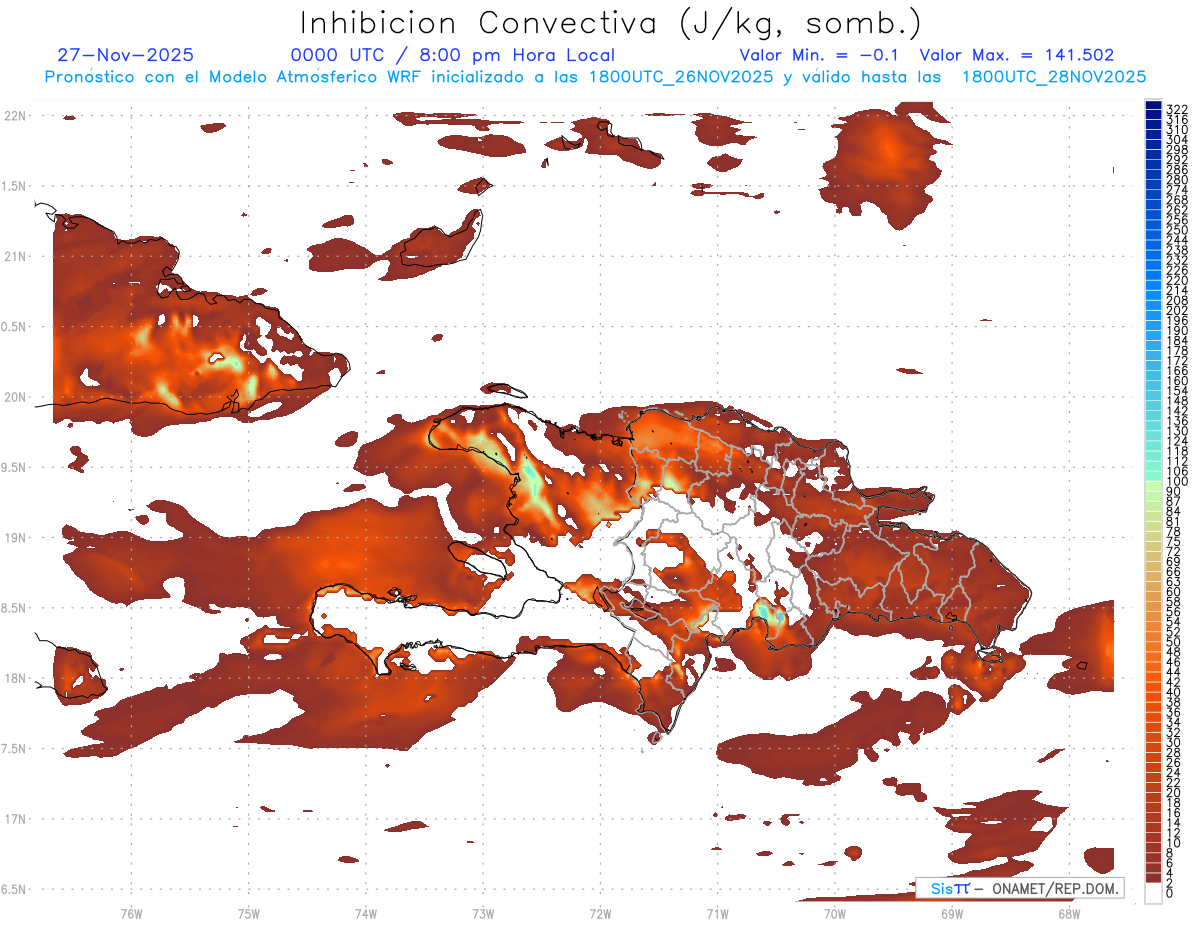Viewport: 1200px width, 927px height.
Task: Select the 'Valor Min. = -0.1' text
Action: tap(819, 55)
